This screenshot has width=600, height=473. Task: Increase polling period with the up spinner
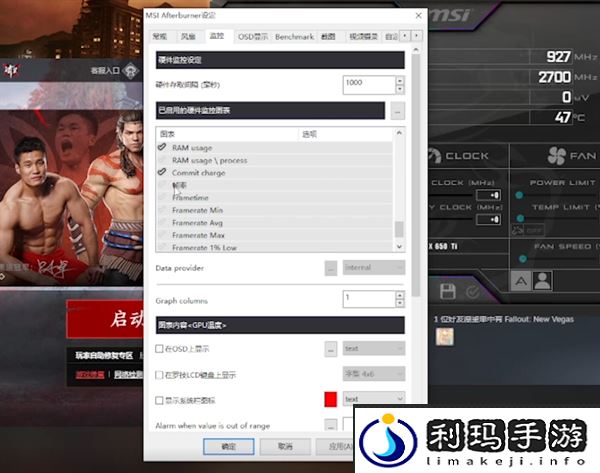pyautogui.click(x=400, y=80)
